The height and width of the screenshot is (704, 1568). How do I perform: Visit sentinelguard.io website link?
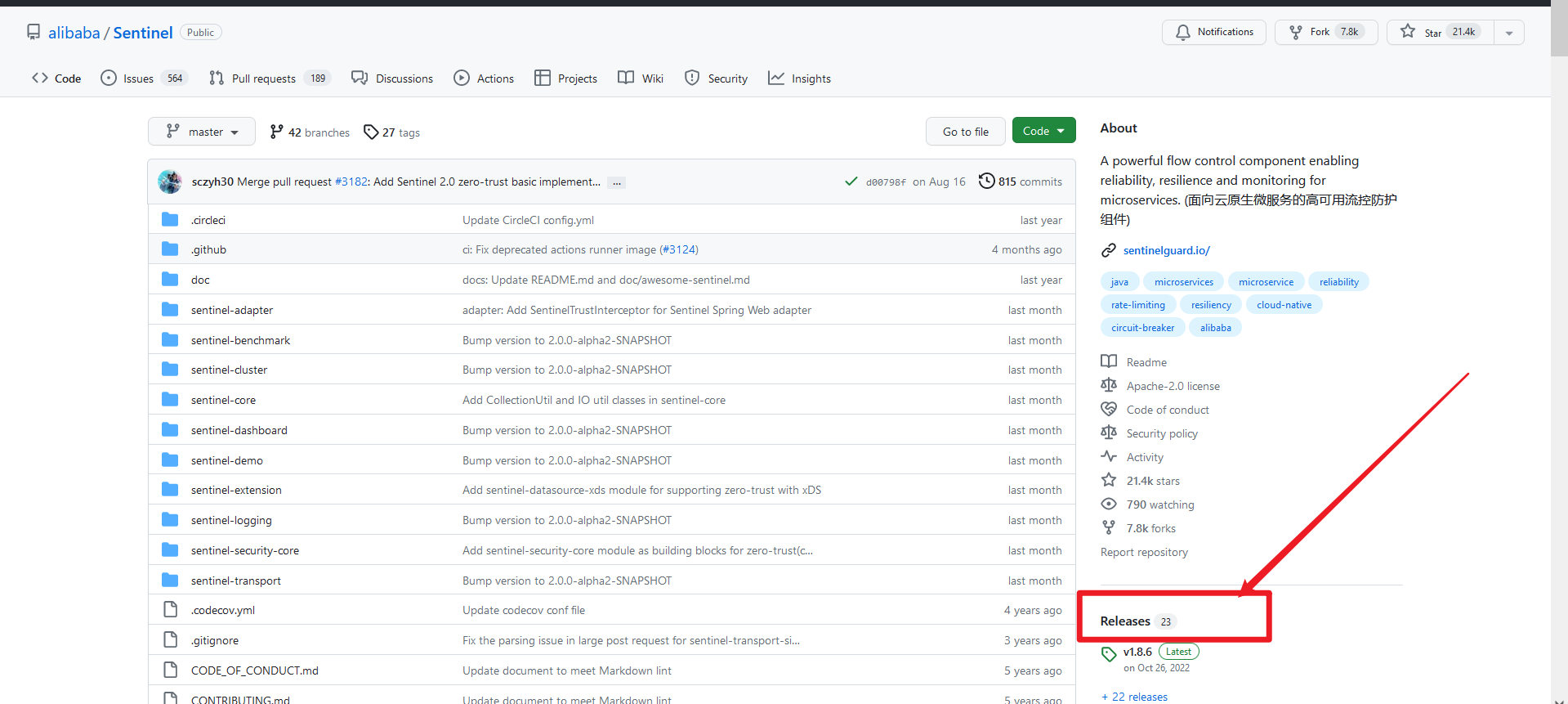pos(1166,250)
